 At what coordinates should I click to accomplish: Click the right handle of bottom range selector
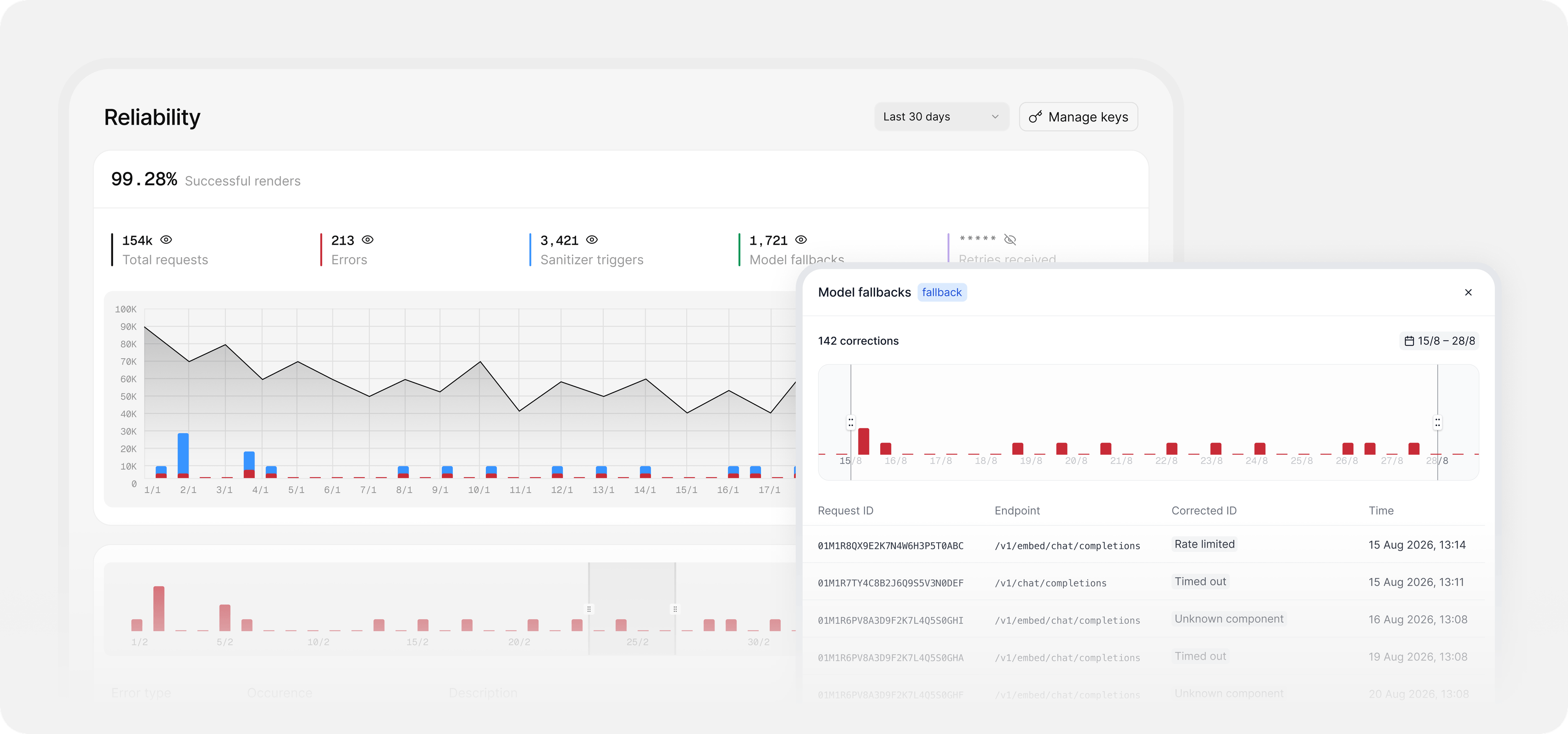[x=675, y=608]
